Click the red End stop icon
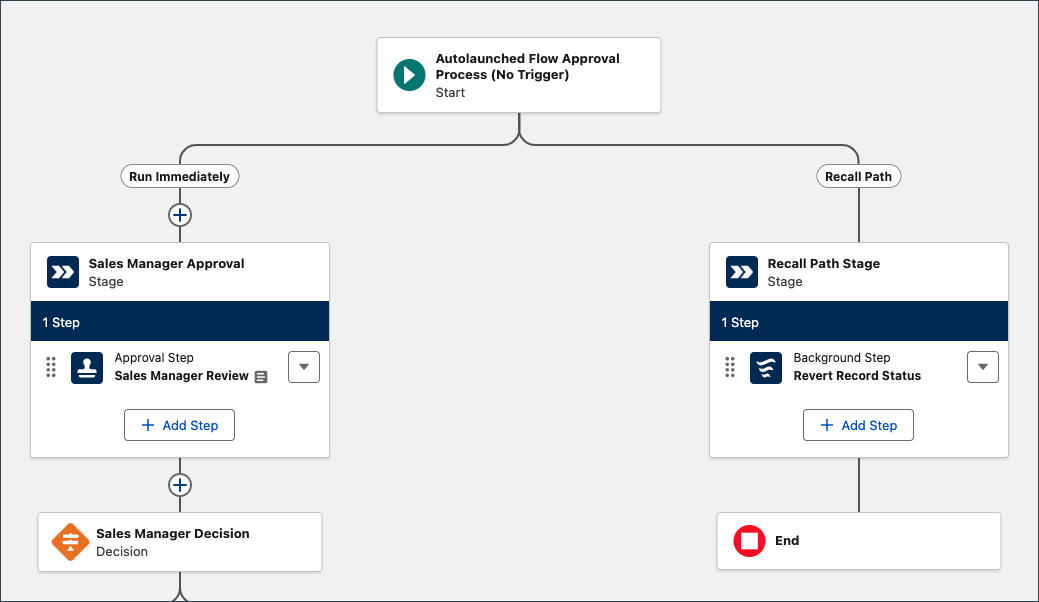The height and width of the screenshot is (602, 1039). tap(749, 541)
